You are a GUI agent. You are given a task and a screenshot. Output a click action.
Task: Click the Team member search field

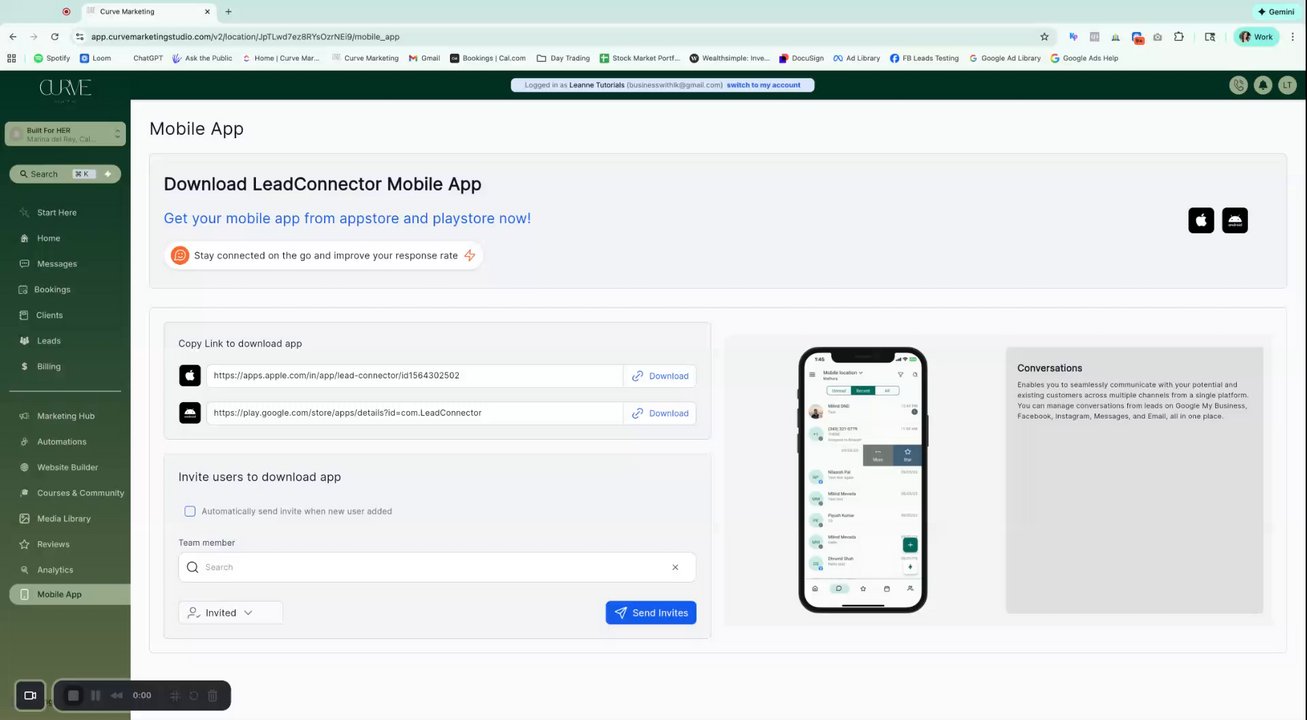click(x=437, y=567)
